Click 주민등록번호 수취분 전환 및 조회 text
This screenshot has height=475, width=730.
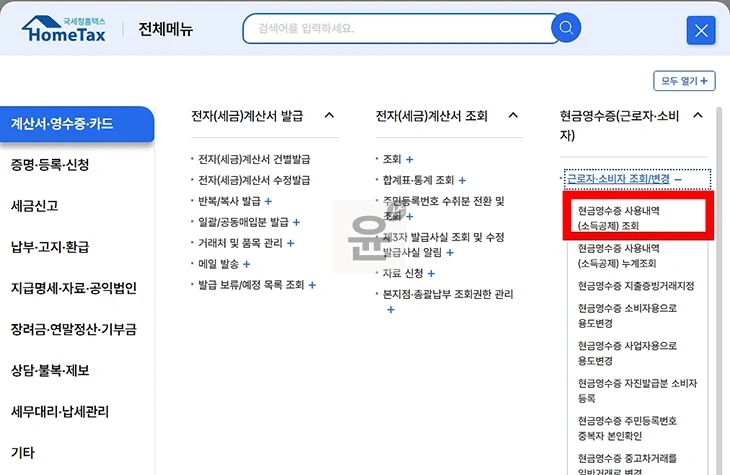tap(443, 208)
